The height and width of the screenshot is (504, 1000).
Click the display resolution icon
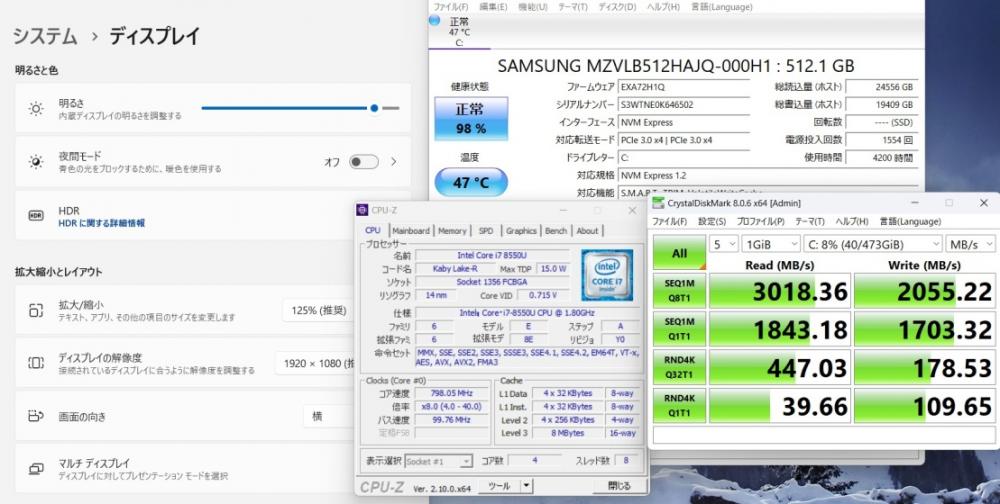pyautogui.click(x=36, y=363)
